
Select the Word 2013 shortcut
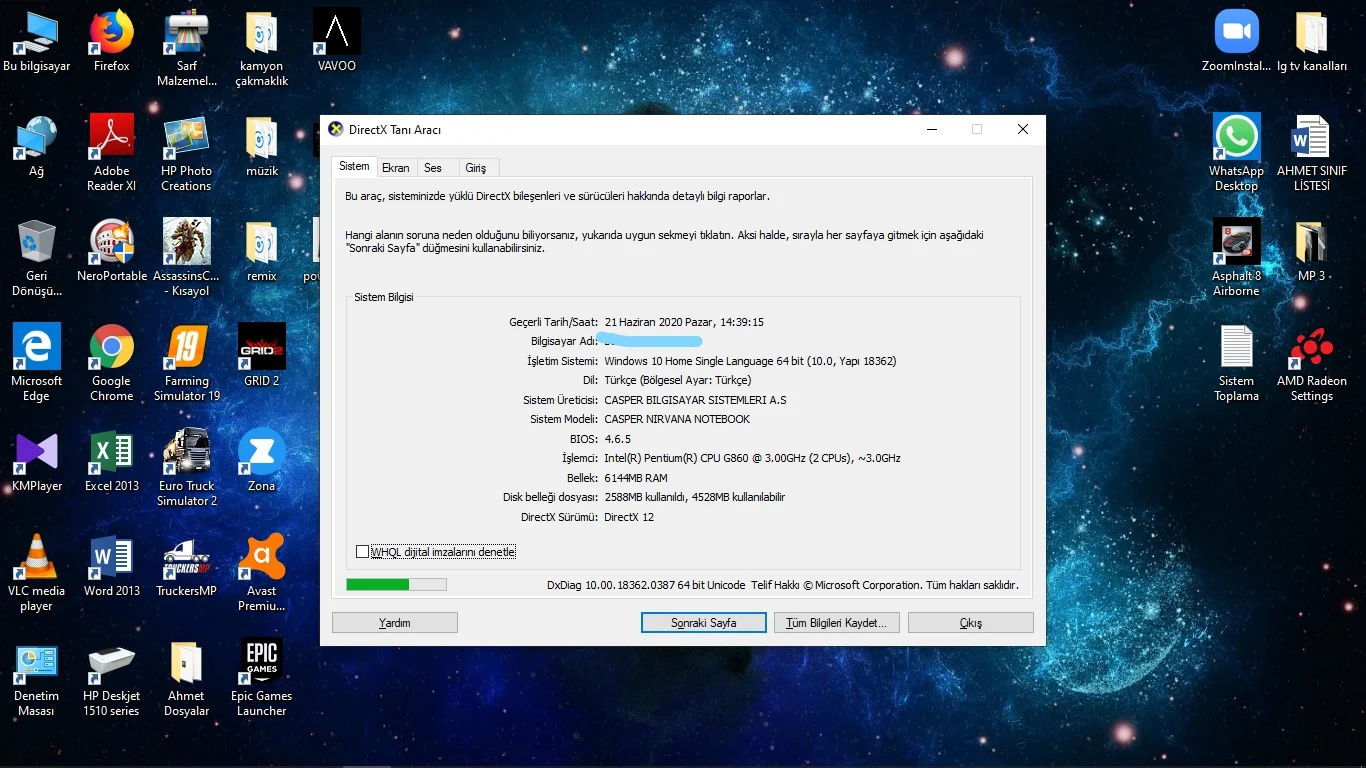click(112, 568)
